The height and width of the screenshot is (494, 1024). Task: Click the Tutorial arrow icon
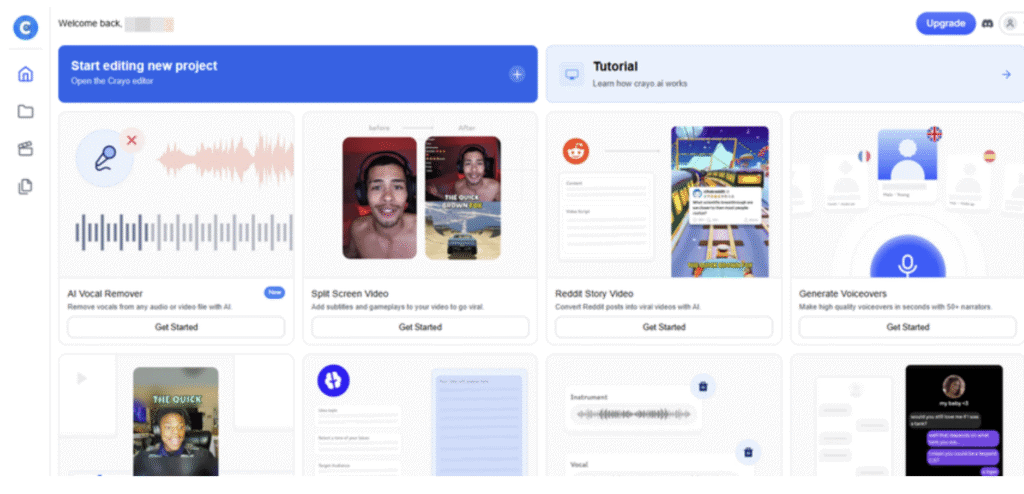pyautogui.click(x=1006, y=74)
